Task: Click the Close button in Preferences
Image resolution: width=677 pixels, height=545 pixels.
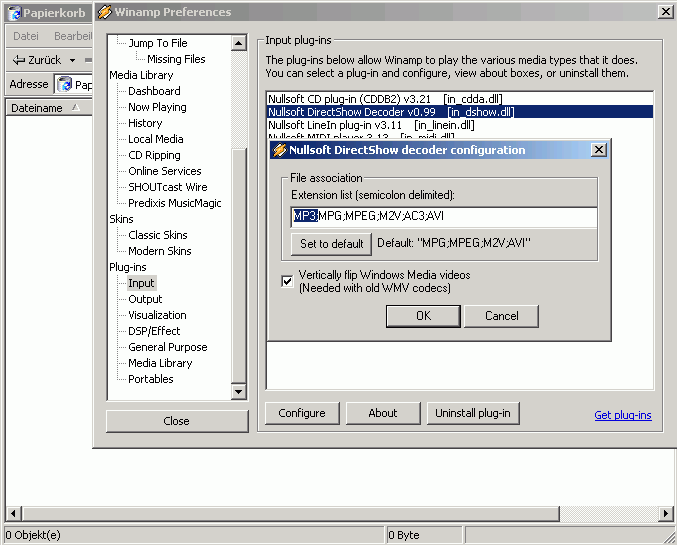Action: click(177, 421)
